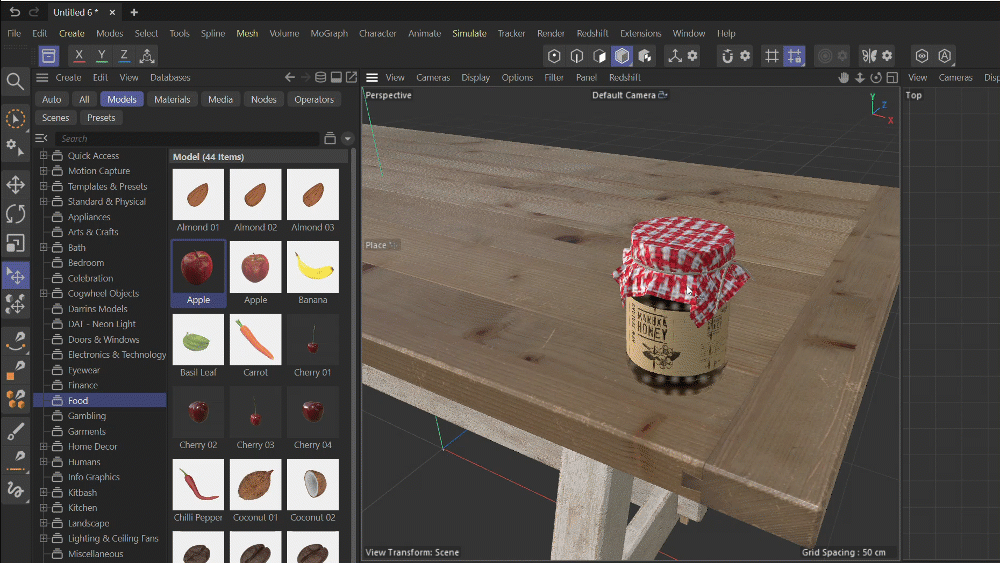1000x563 pixels.
Task: Expand Templates & Presets folder
Action: pyautogui.click(x=43, y=186)
